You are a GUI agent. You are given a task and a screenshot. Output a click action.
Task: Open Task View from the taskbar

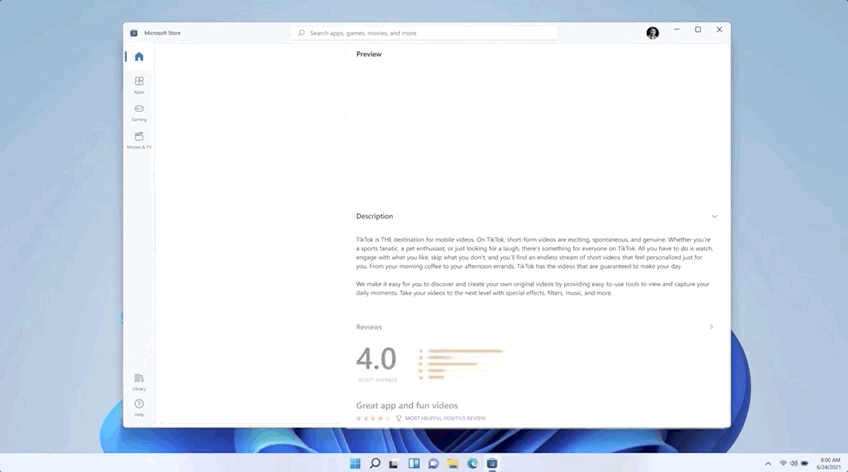(x=394, y=463)
